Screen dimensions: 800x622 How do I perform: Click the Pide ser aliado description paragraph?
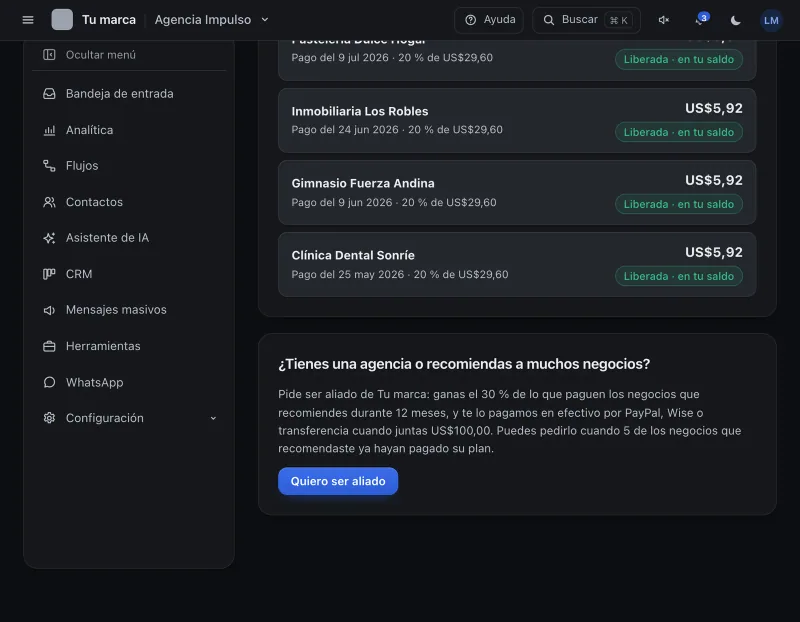(510, 421)
